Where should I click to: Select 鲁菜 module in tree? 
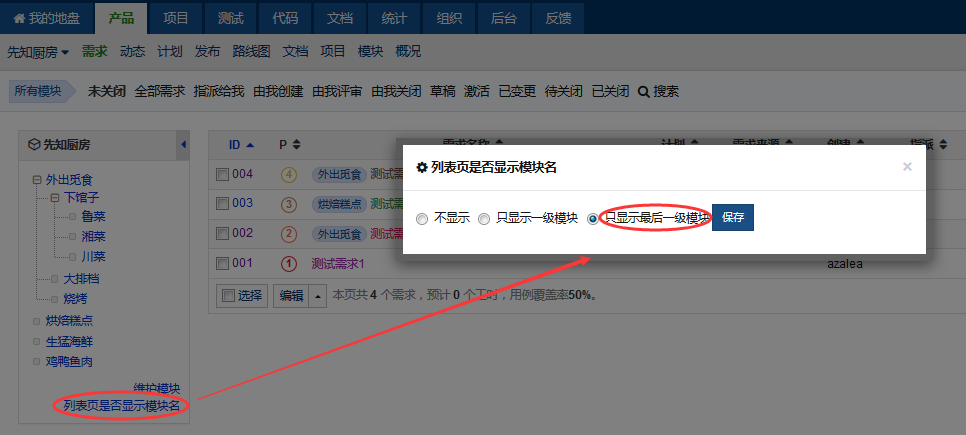click(94, 217)
